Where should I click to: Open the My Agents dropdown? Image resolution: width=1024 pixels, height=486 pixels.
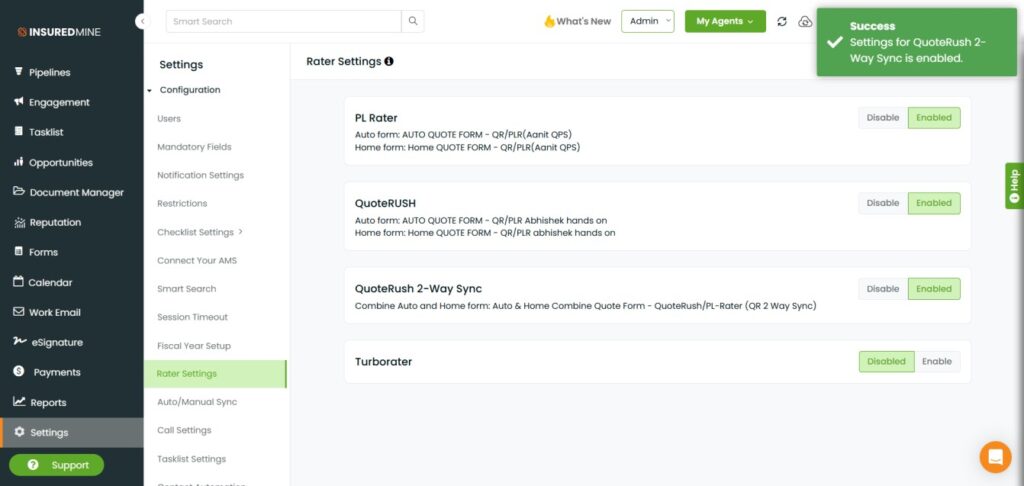tap(725, 21)
